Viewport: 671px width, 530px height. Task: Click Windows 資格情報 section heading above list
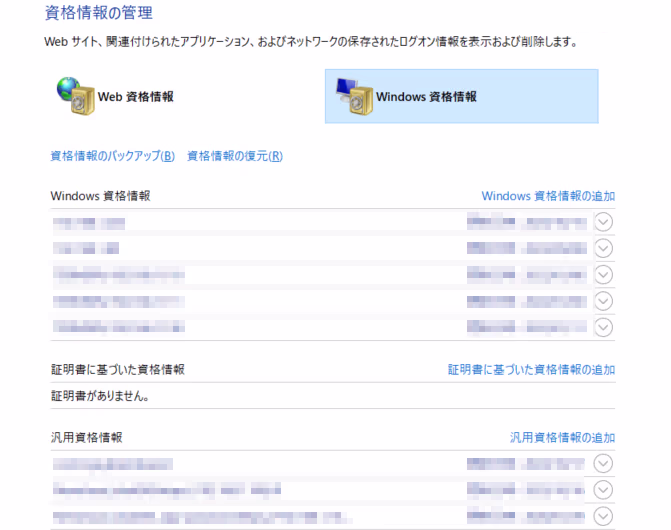pyautogui.click(x=101, y=196)
